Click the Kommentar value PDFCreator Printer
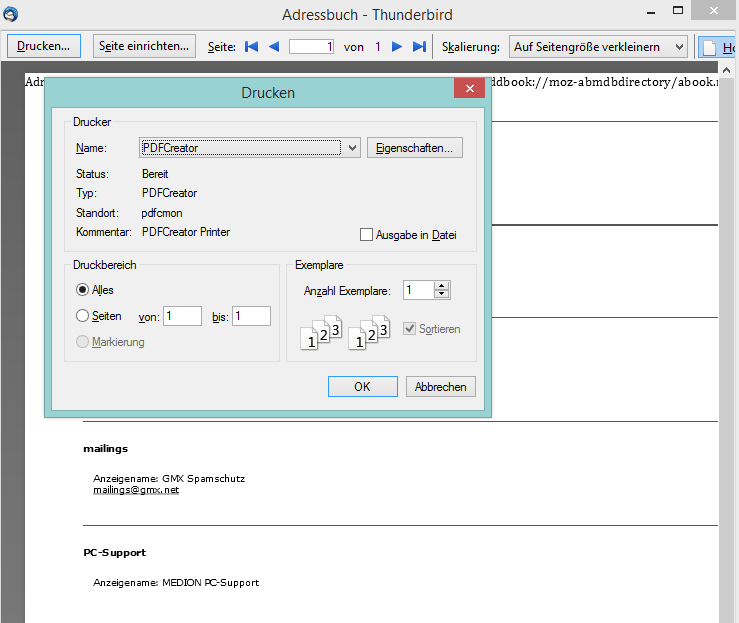Image resolution: width=739 pixels, height=623 pixels. pos(186,232)
